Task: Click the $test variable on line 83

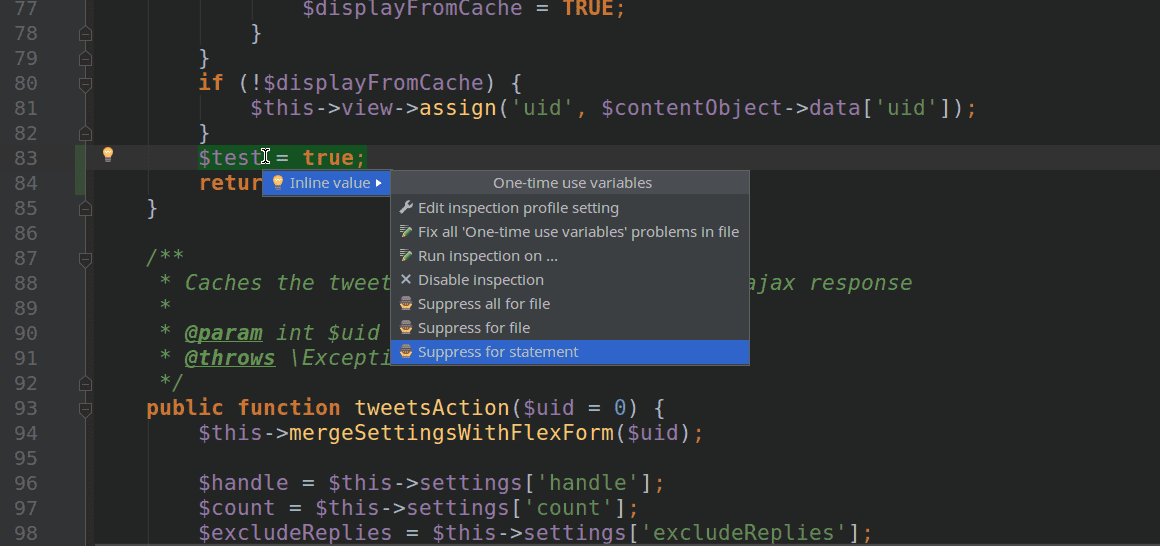Action: 230,158
